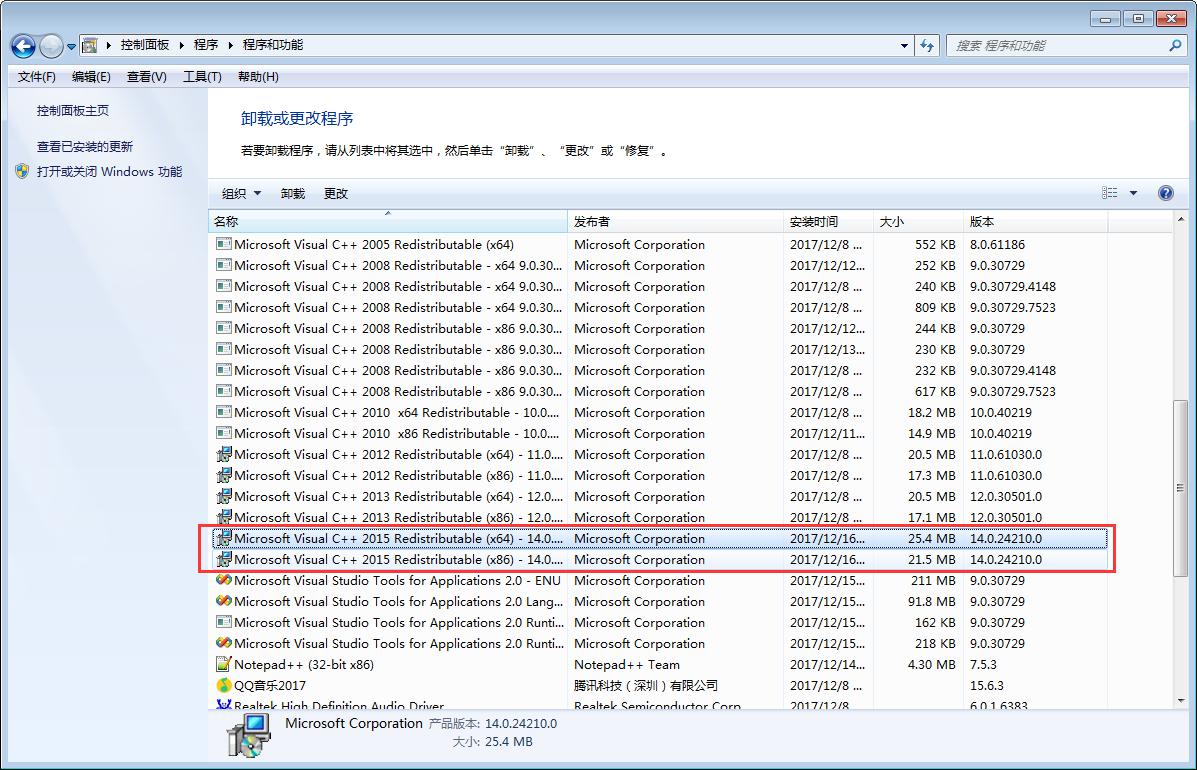
Task: Open 打开或关闭 Windows 功能 link
Action: (x=109, y=172)
